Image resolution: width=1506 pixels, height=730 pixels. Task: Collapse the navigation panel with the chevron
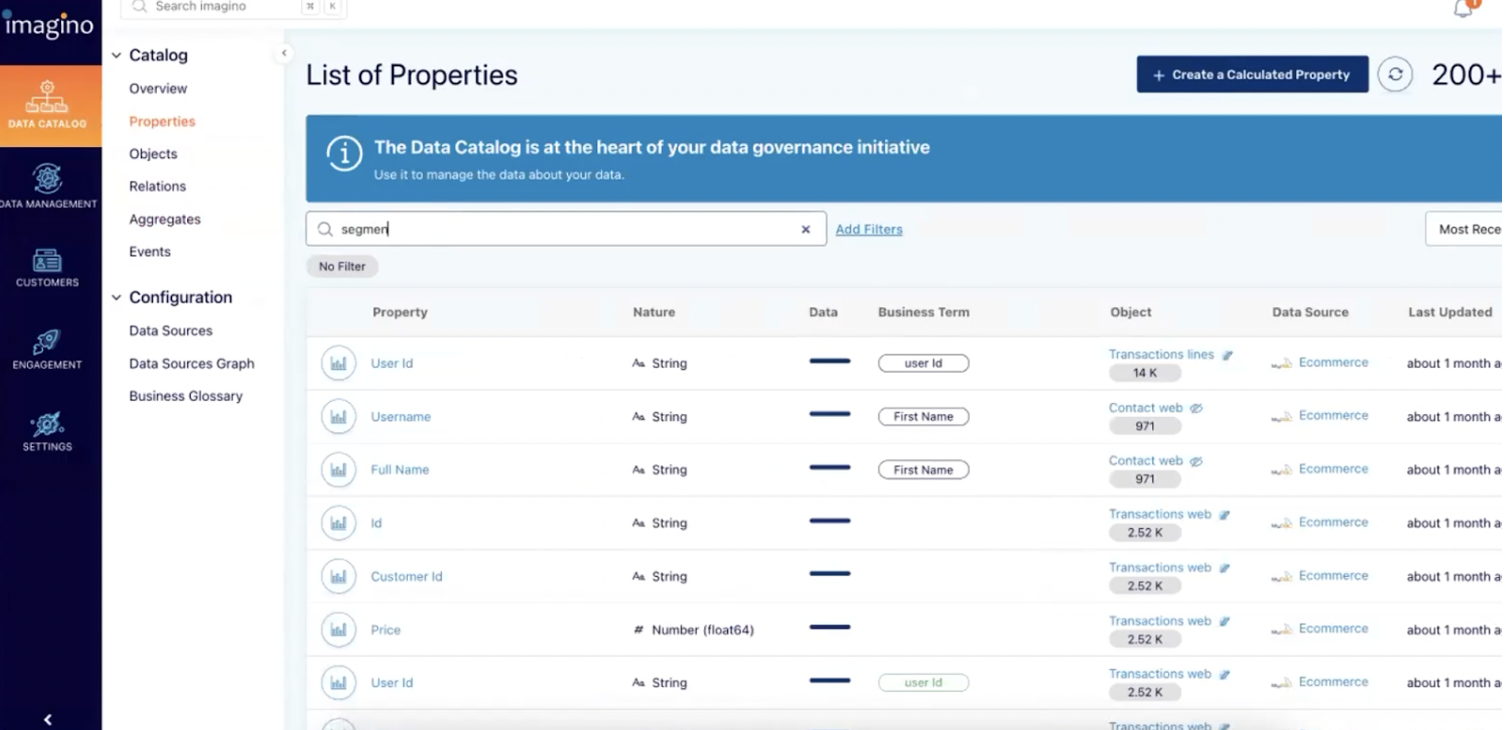click(x=284, y=53)
